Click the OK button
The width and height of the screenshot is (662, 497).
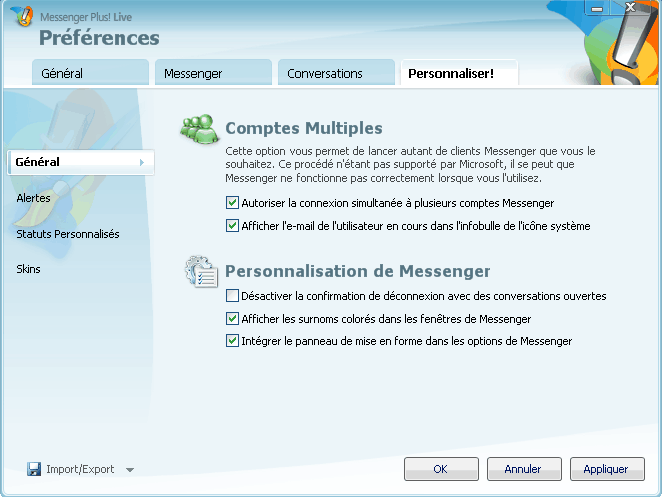(441, 469)
